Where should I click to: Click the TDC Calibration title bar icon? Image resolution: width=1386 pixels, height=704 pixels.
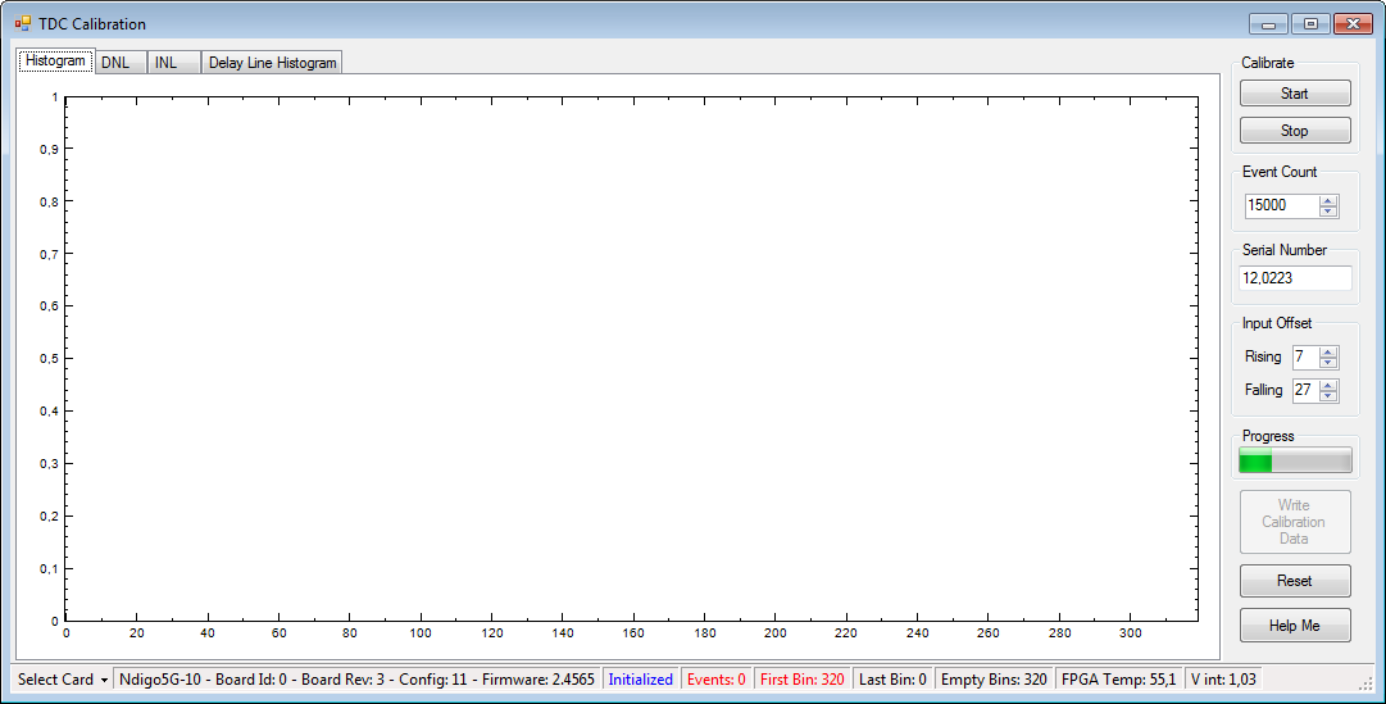pos(22,23)
